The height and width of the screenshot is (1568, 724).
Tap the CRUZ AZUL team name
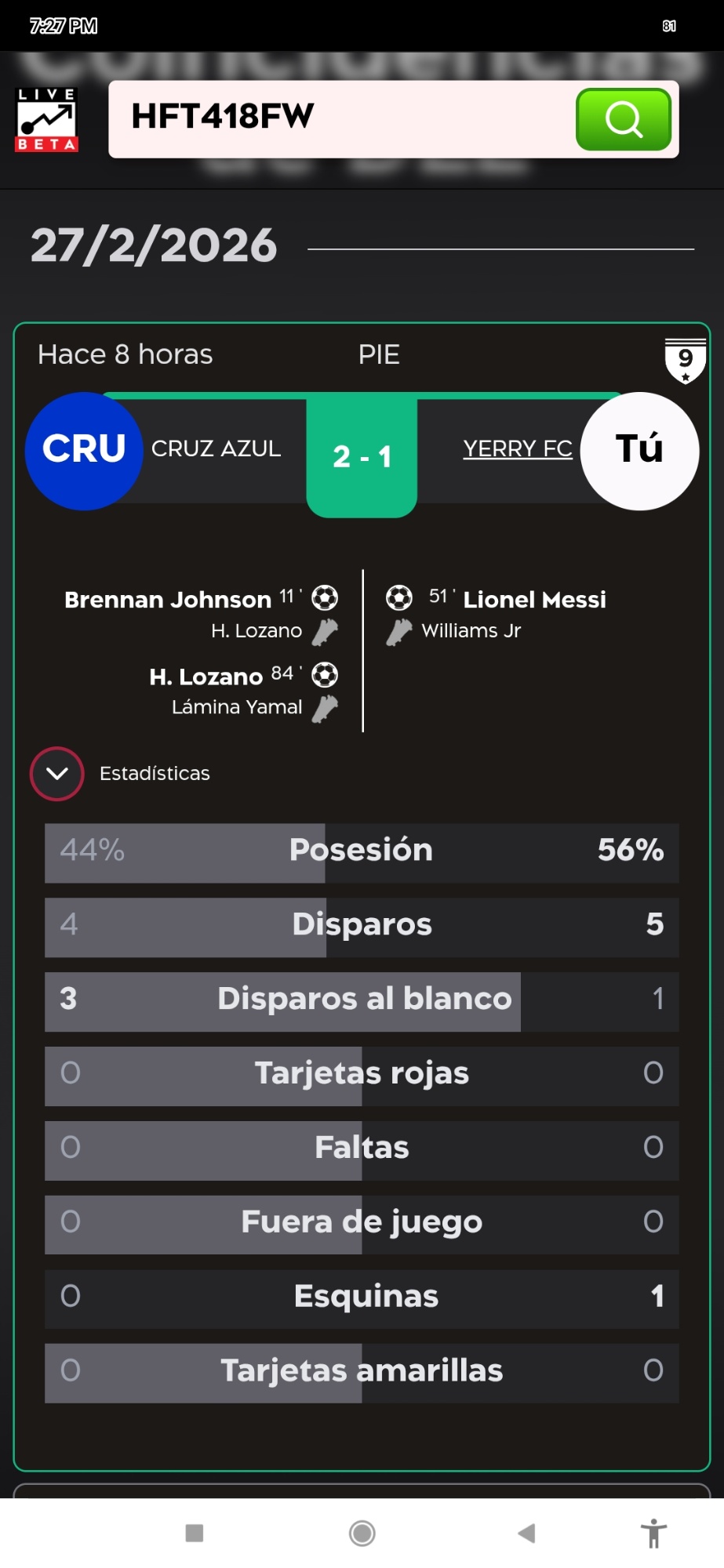[x=216, y=448]
